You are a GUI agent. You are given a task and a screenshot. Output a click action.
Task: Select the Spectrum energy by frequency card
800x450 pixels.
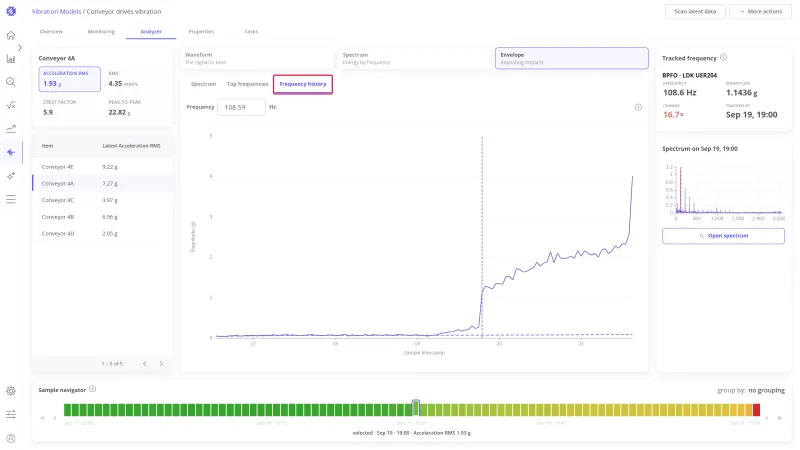pos(414,58)
